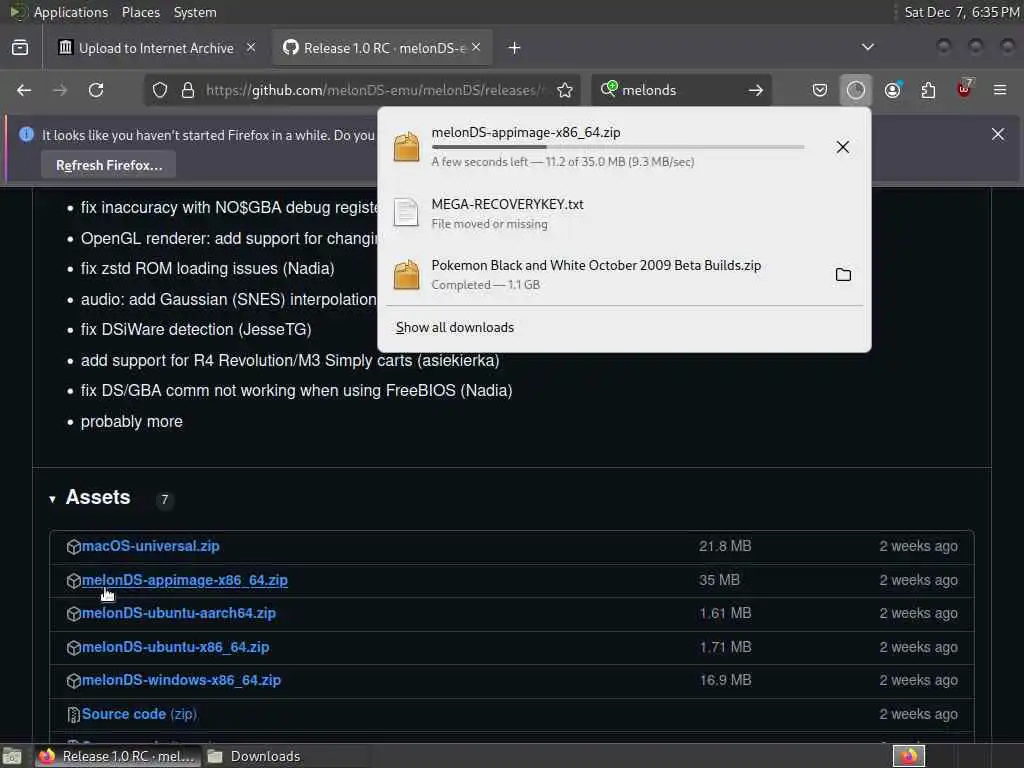This screenshot has height=768, width=1024.
Task: Click the melonDS-appimage-x86_64.zip file icon in downloads
Action: point(406,146)
